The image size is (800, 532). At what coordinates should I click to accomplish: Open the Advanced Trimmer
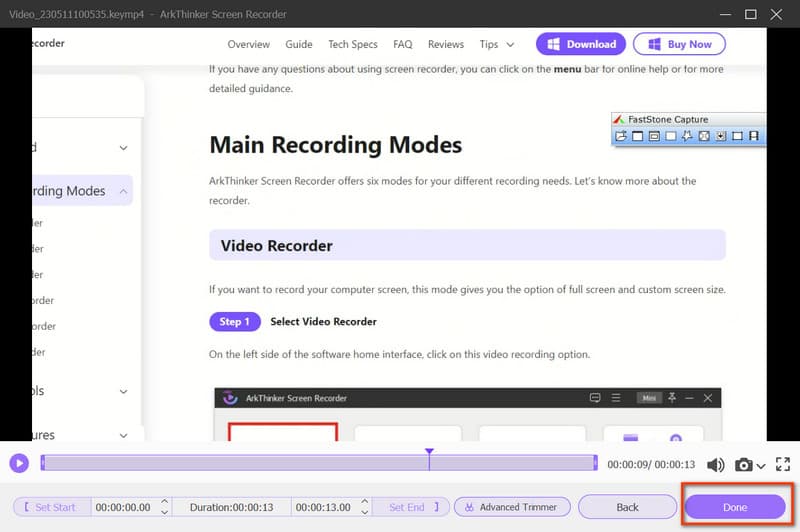click(512, 507)
